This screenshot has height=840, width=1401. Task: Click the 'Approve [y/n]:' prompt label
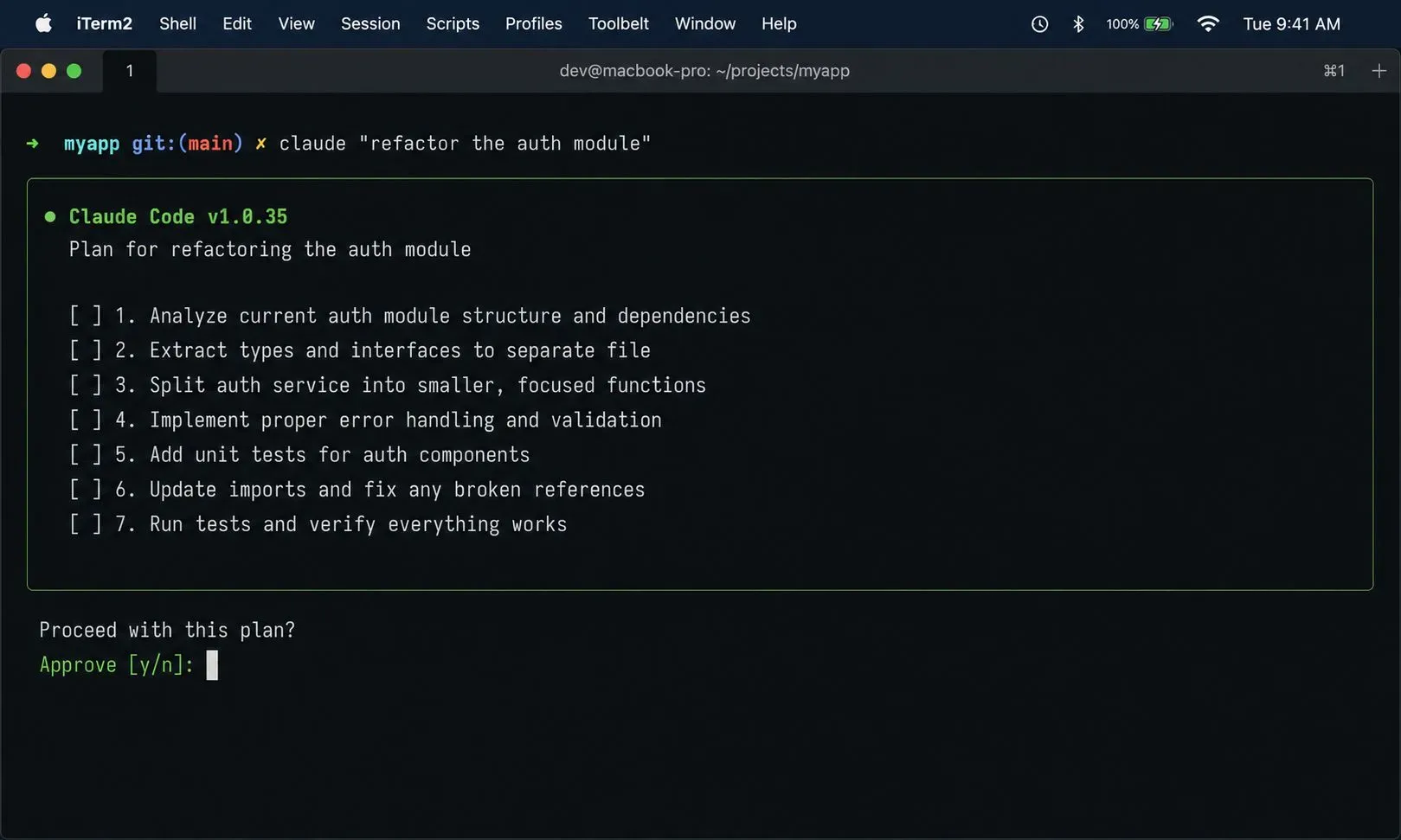pyautogui.click(x=117, y=664)
